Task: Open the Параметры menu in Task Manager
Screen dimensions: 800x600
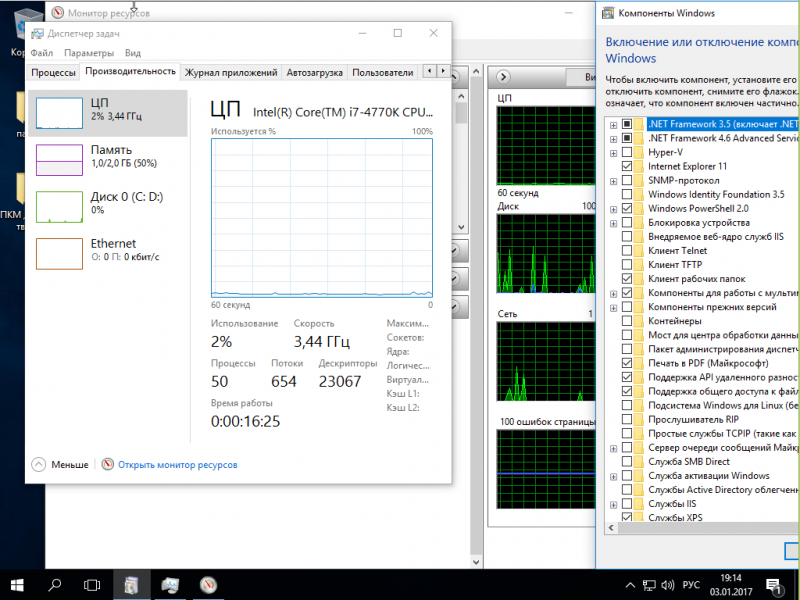Action: (x=89, y=53)
